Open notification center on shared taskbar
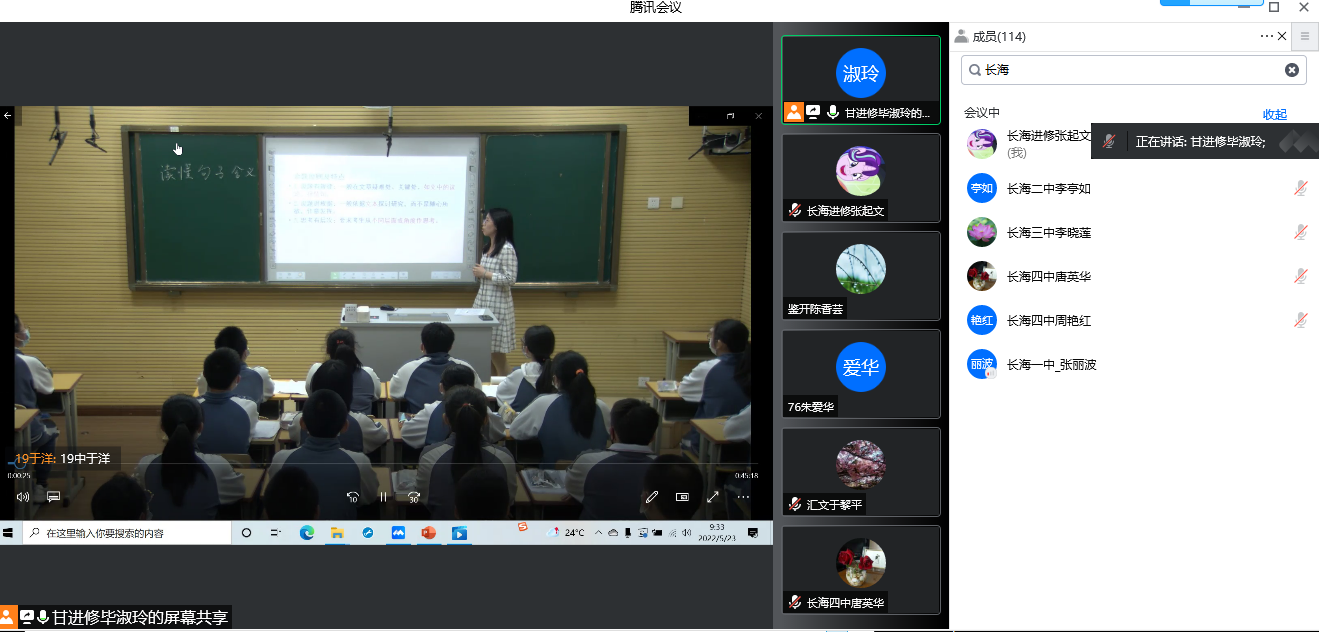1319x632 pixels. [x=752, y=533]
